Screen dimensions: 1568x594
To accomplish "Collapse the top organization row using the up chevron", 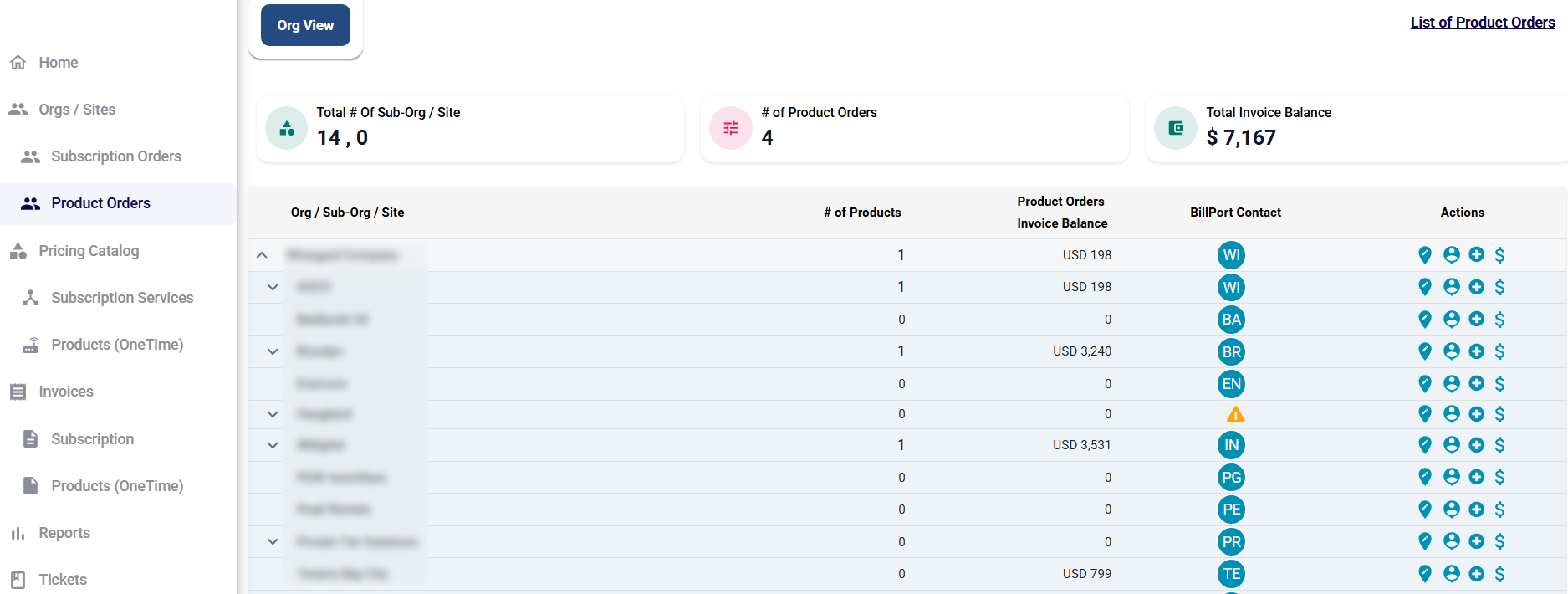I will pos(262,255).
